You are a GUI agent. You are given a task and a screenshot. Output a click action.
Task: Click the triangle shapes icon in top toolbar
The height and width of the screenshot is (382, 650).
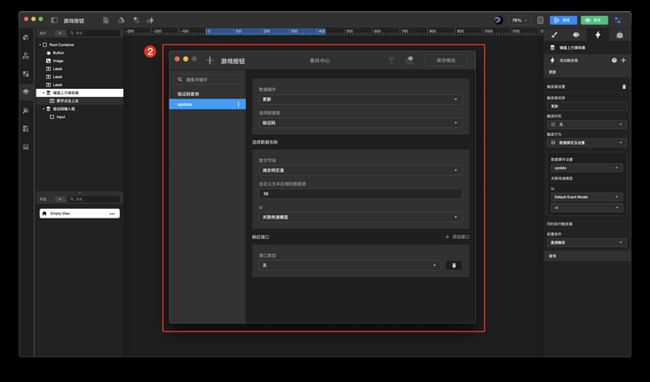click(x=121, y=20)
